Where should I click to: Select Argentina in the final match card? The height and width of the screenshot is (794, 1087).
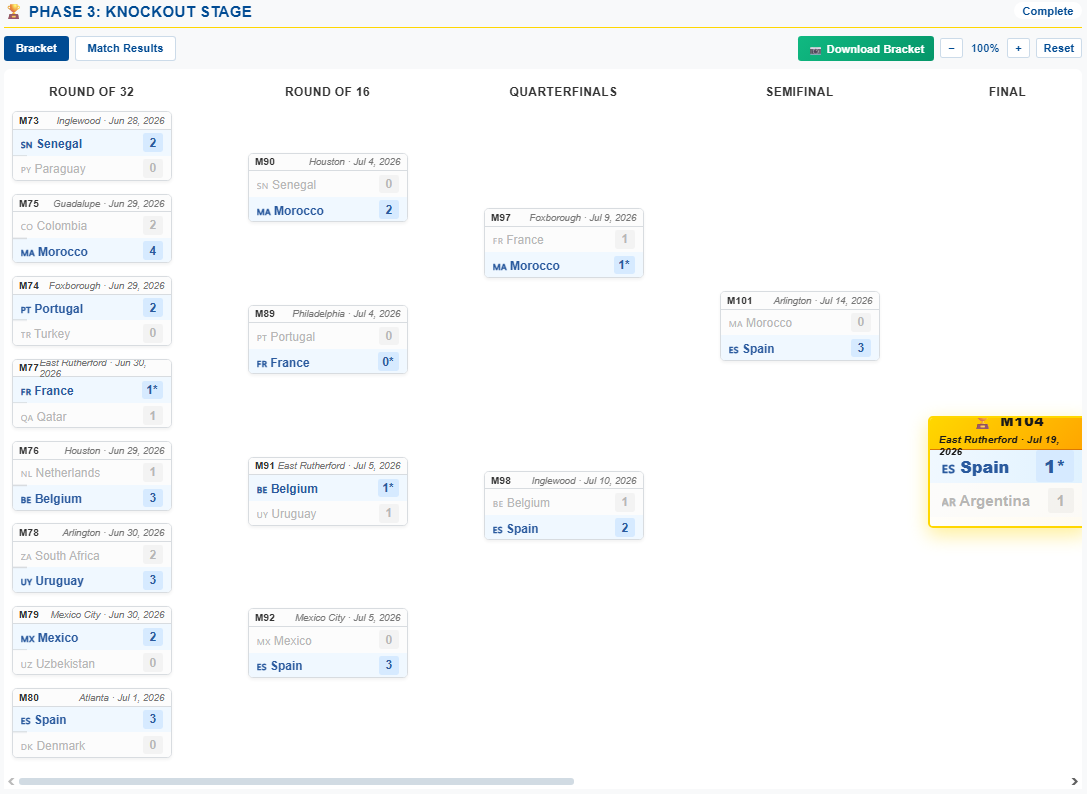(x=994, y=501)
